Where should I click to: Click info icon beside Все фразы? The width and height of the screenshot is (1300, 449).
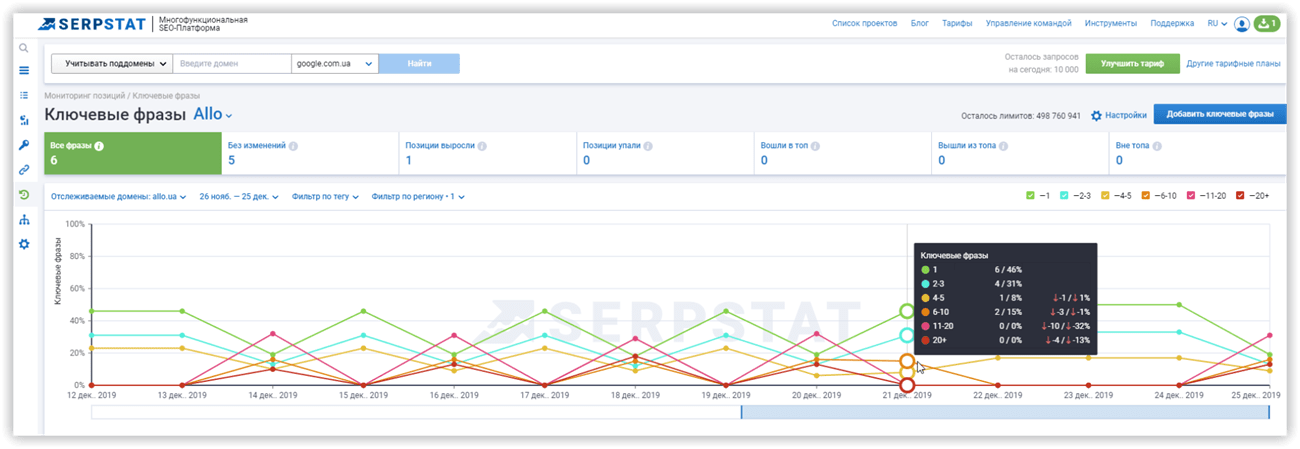(x=99, y=146)
